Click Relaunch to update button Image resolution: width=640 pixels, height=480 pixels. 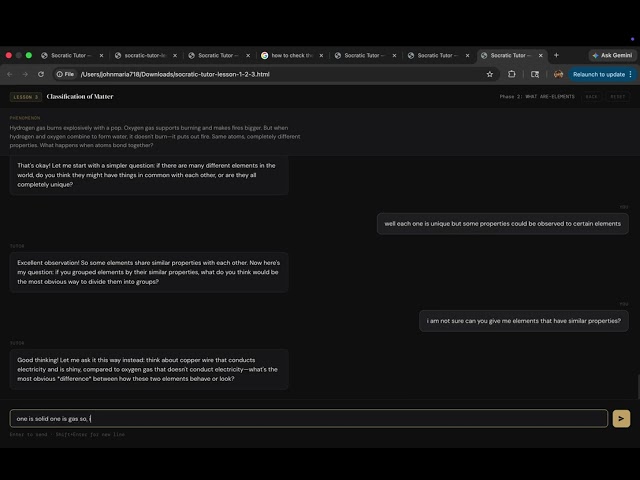point(598,74)
